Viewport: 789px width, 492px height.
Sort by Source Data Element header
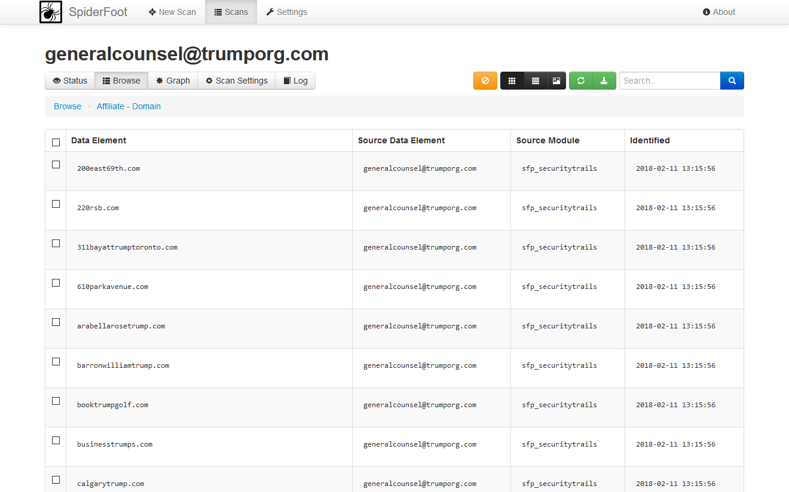[x=401, y=140]
